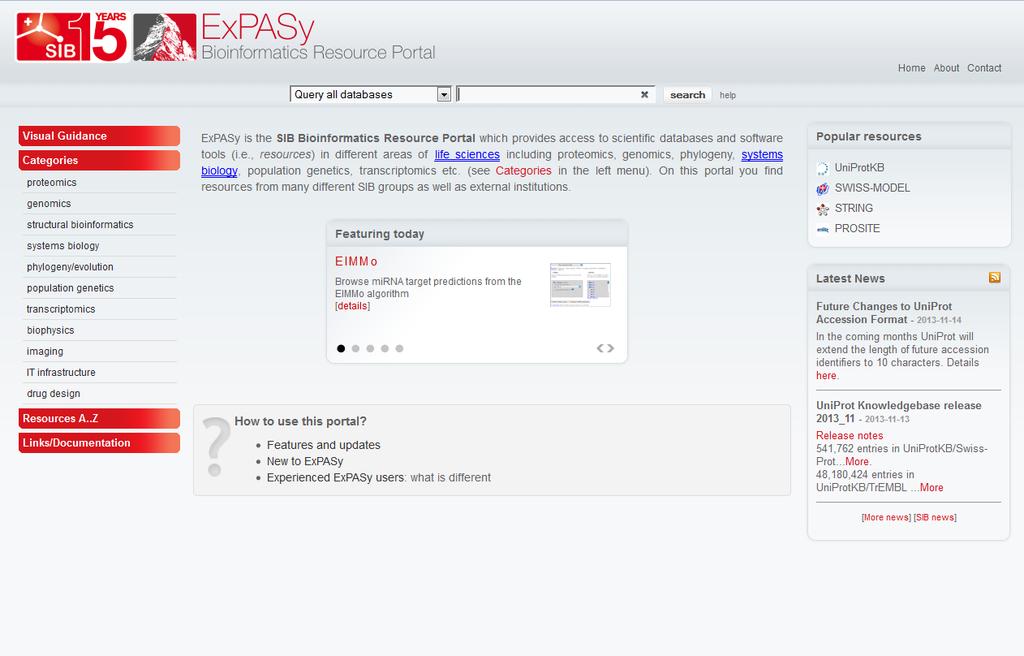Go to previous featured item arrow
The width and height of the screenshot is (1024, 656).
coord(600,348)
